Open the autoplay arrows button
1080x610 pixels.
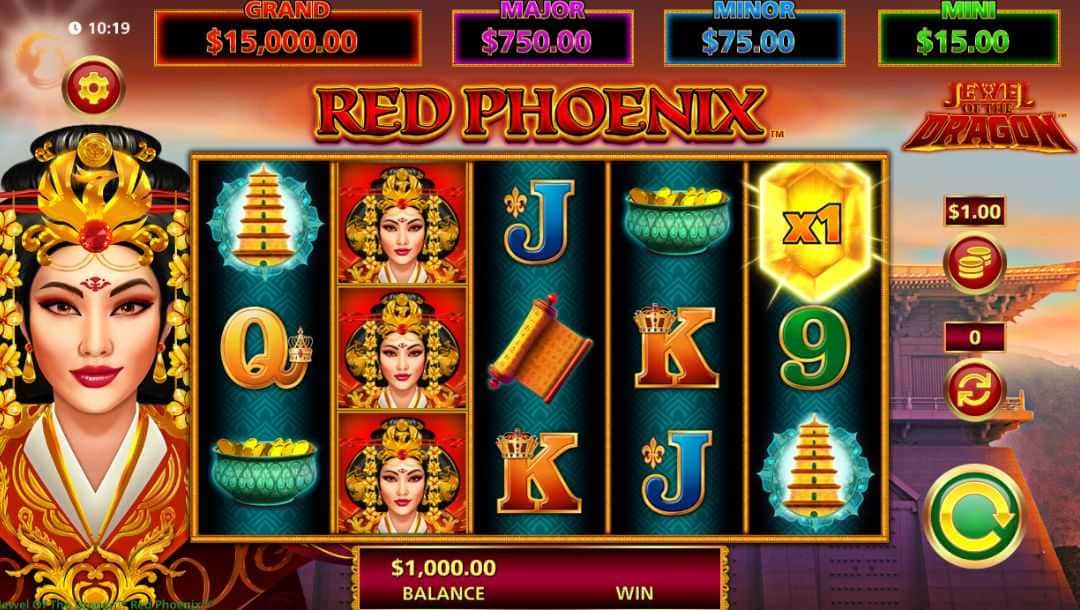tap(974, 389)
